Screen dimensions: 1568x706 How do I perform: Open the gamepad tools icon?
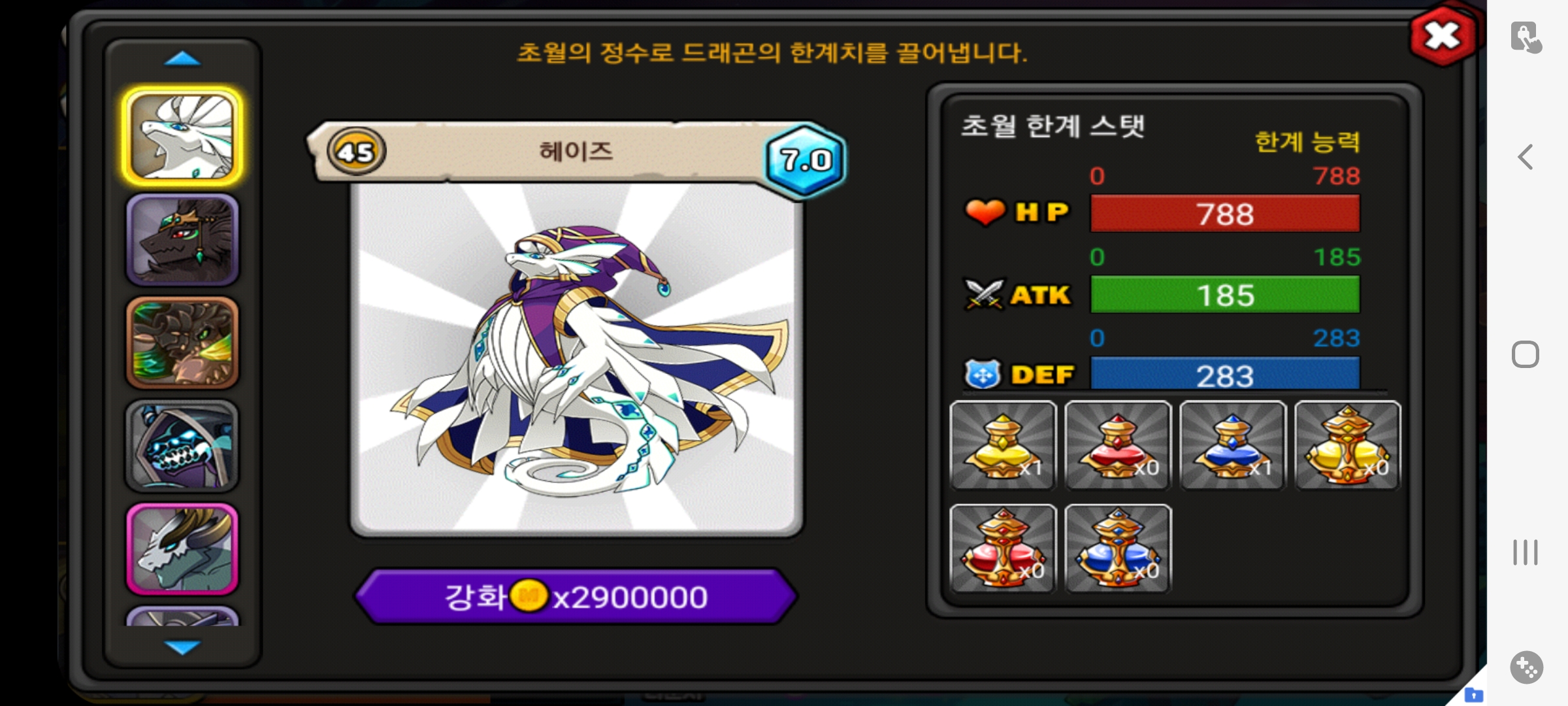coord(1526,667)
